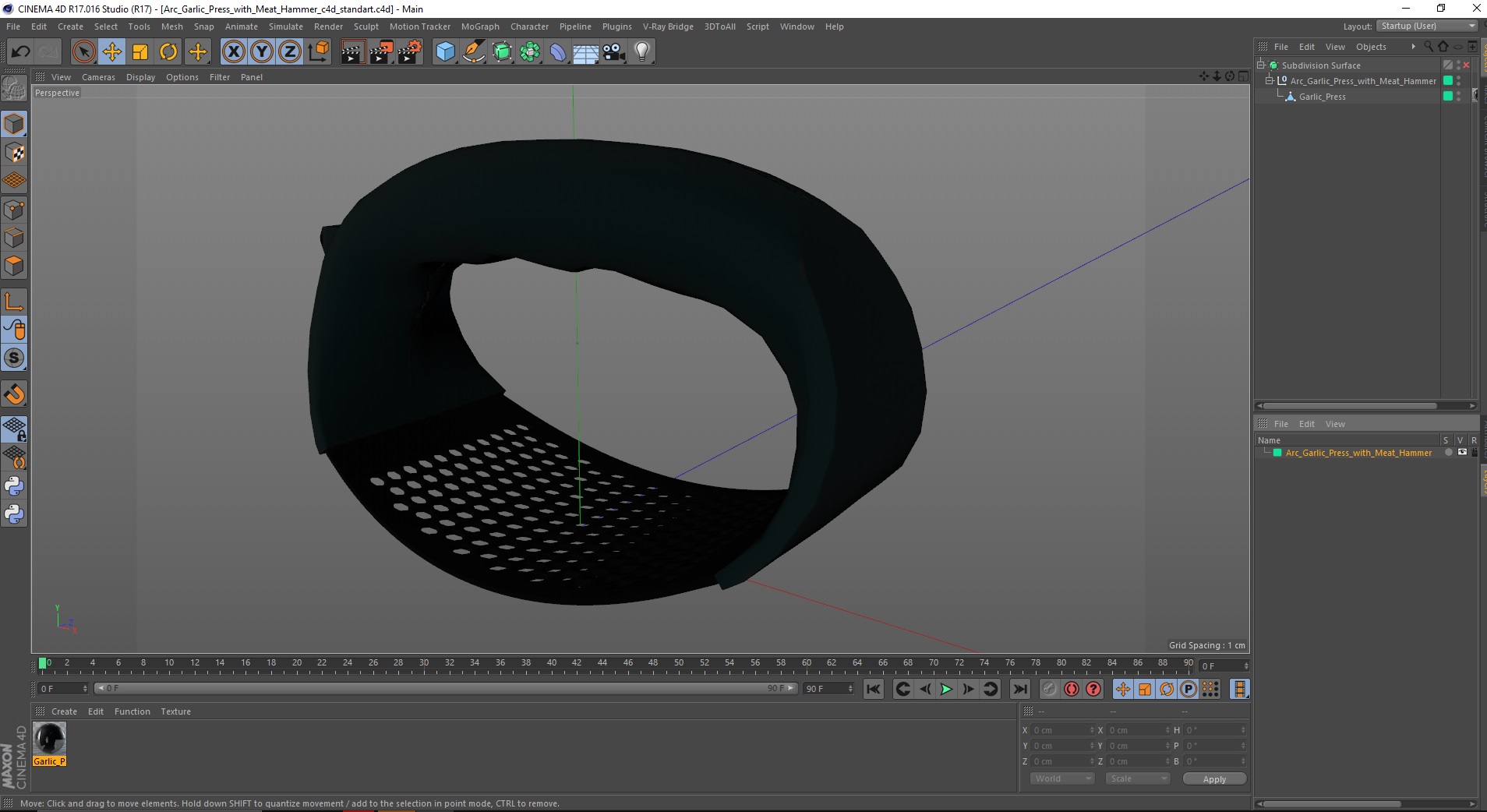Open viewport Cameras menu
Viewport: 1487px width, 812px height.
pyautogui.click(x=98, y=77)
